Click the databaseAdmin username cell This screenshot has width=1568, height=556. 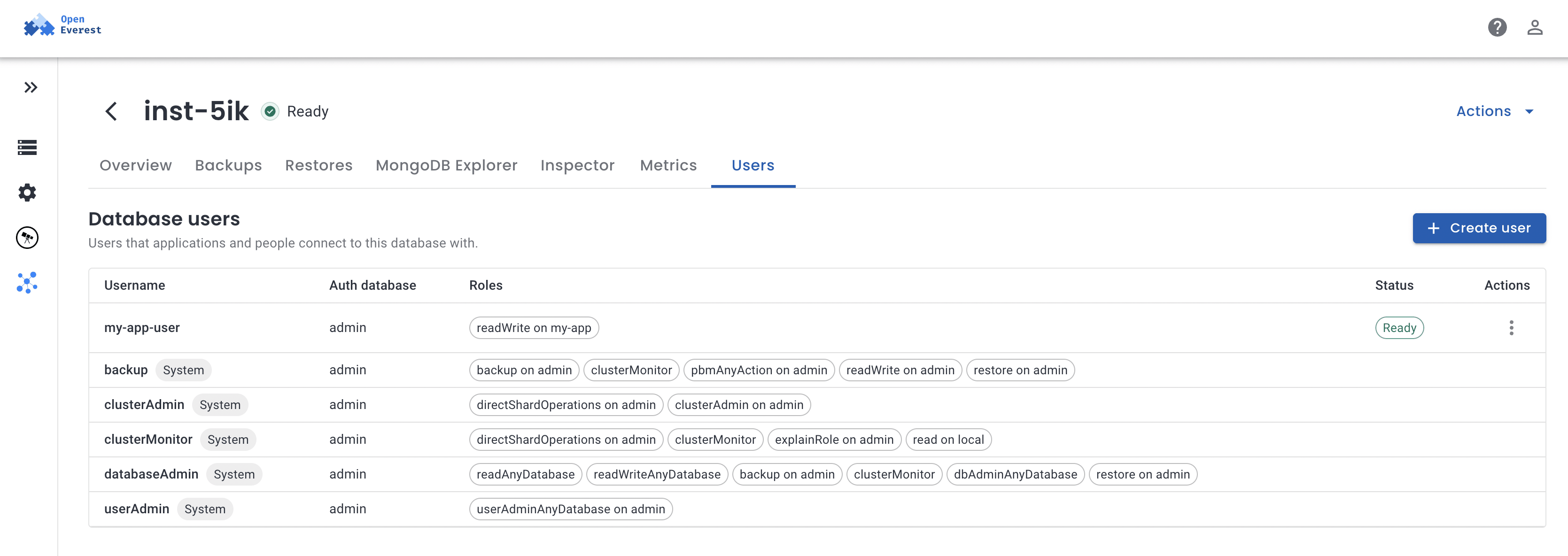click(x=151, y=474)
